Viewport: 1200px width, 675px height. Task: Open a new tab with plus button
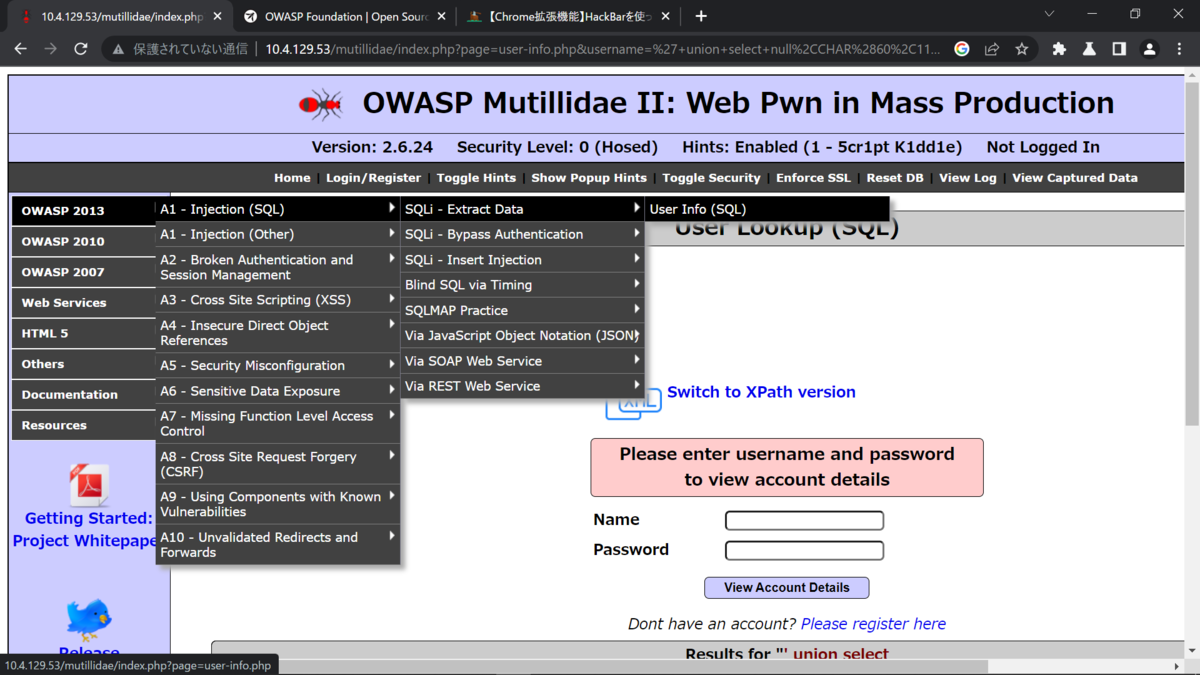tap(701, 16)
